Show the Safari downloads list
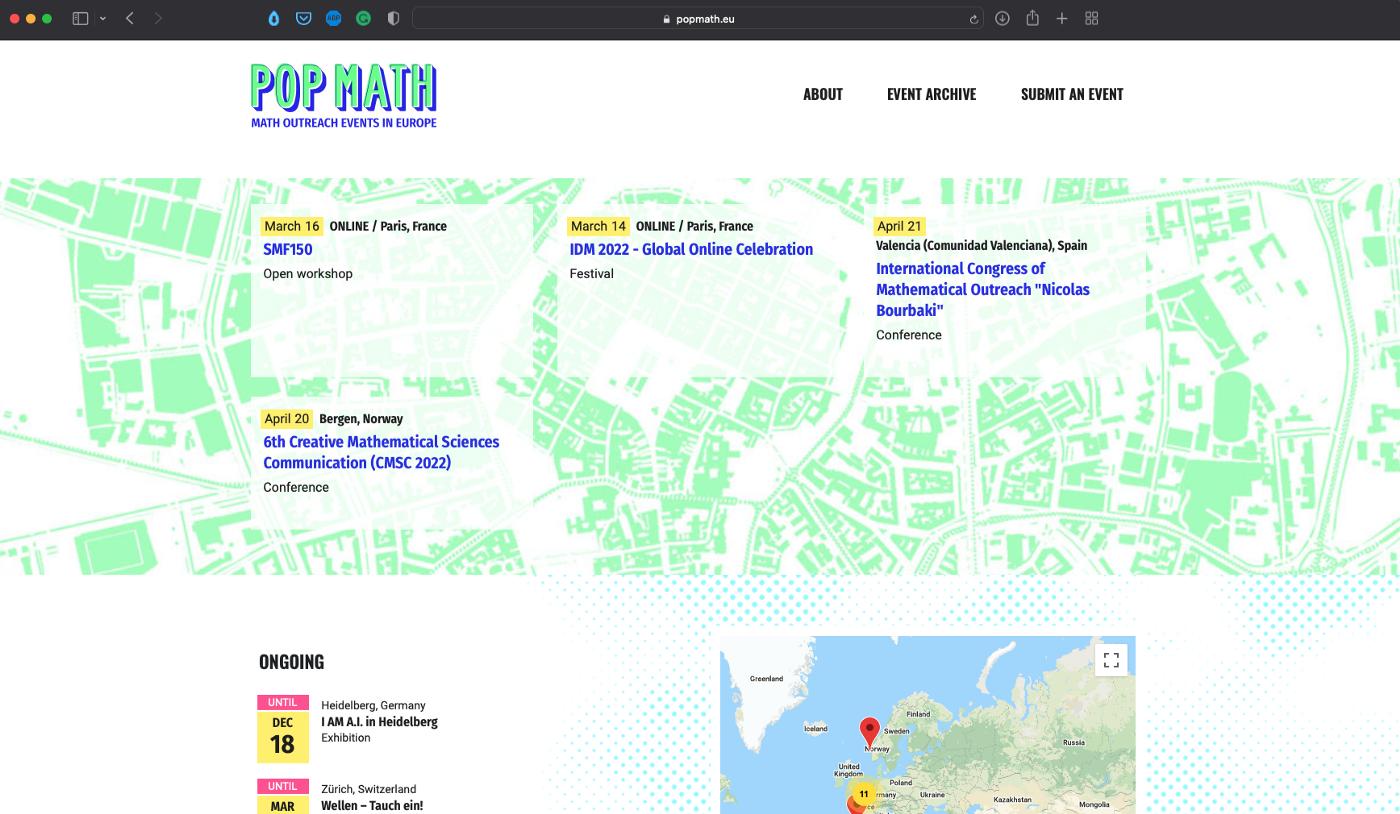Screen dimensions: 1400x814 tap(1002, 18)
